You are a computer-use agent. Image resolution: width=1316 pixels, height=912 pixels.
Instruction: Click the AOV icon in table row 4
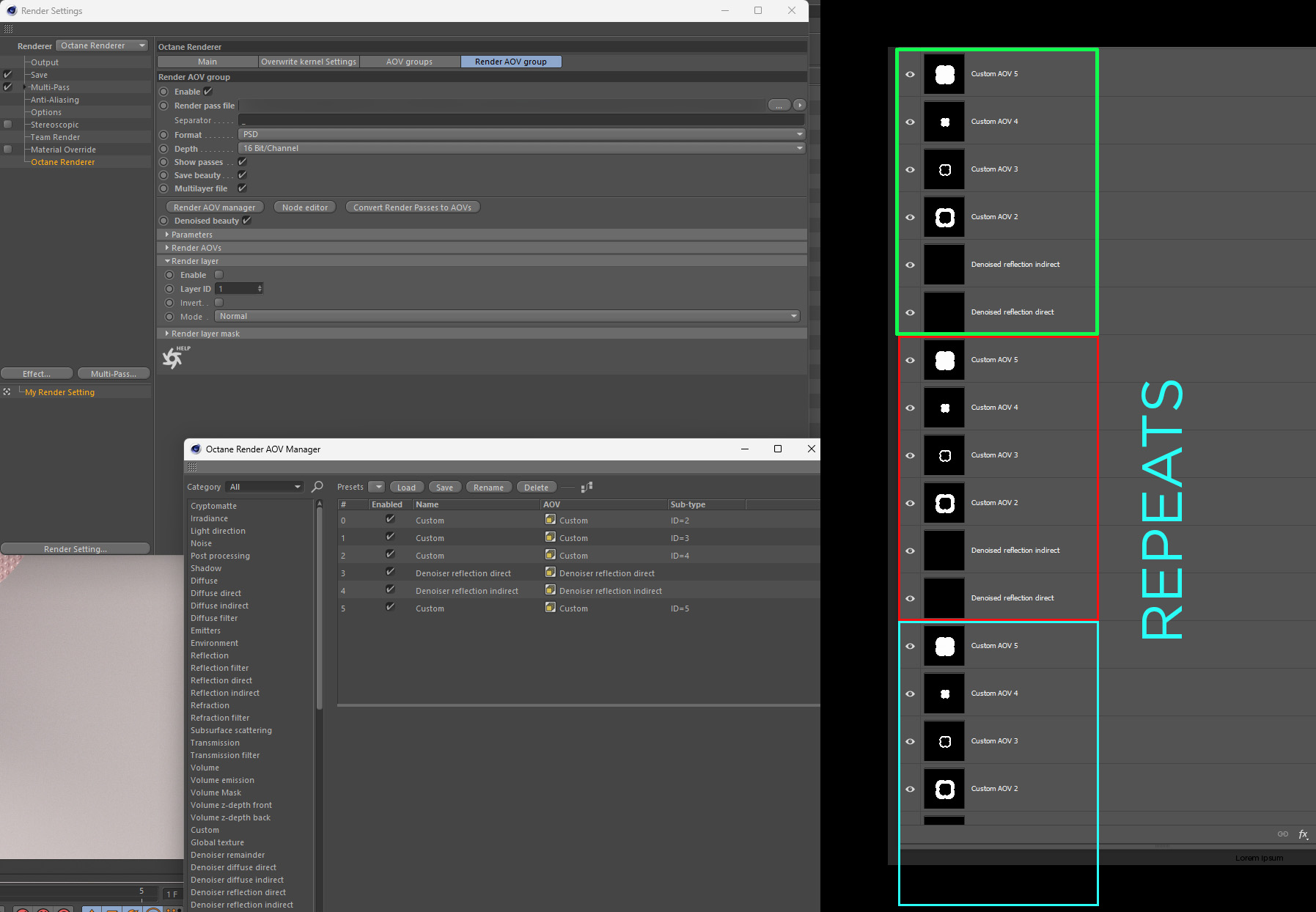tap(551, 590)
